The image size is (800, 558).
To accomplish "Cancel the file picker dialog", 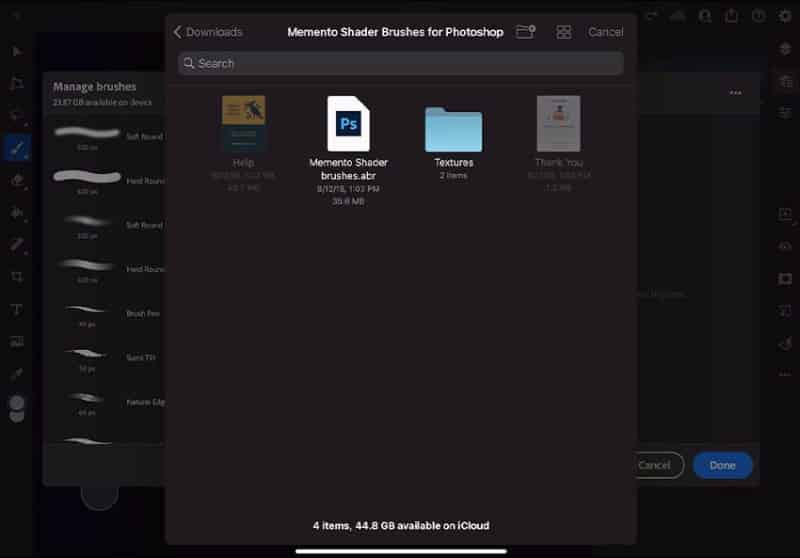I will (606, 32).
